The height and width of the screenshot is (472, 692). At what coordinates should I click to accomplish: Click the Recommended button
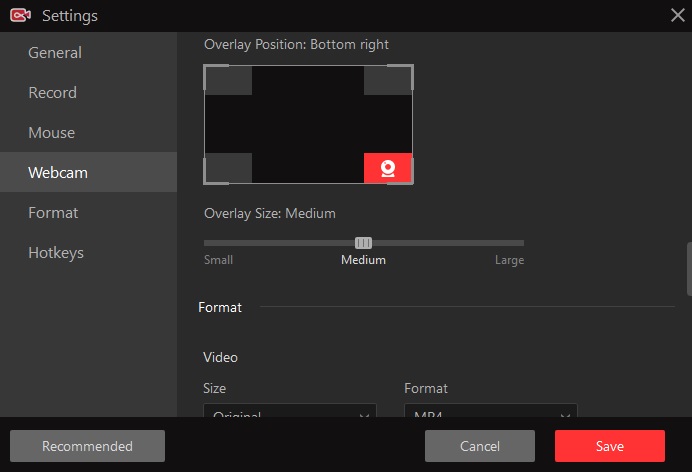(x=87, y=446)
